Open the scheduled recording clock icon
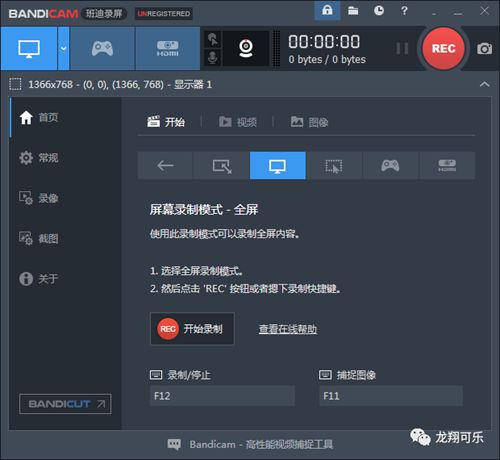 379,11
